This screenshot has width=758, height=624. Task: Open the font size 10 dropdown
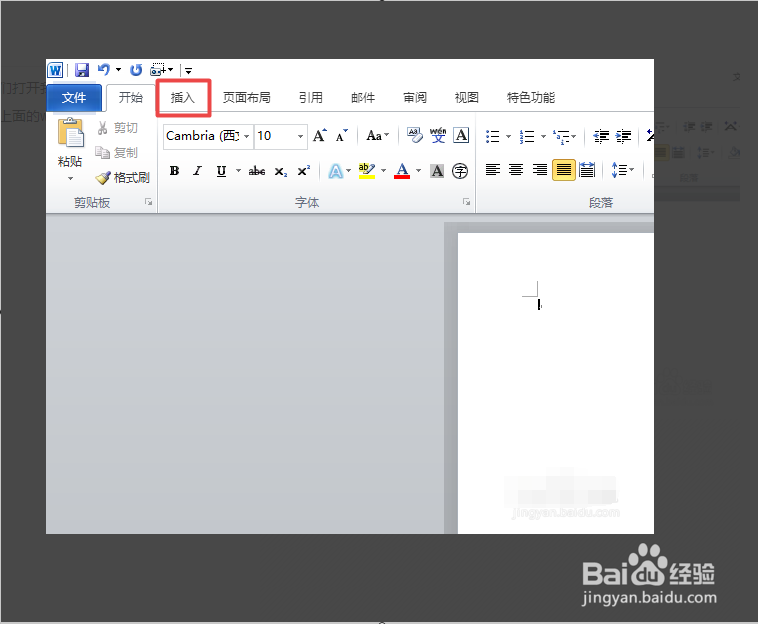click(x=300, y=136)
